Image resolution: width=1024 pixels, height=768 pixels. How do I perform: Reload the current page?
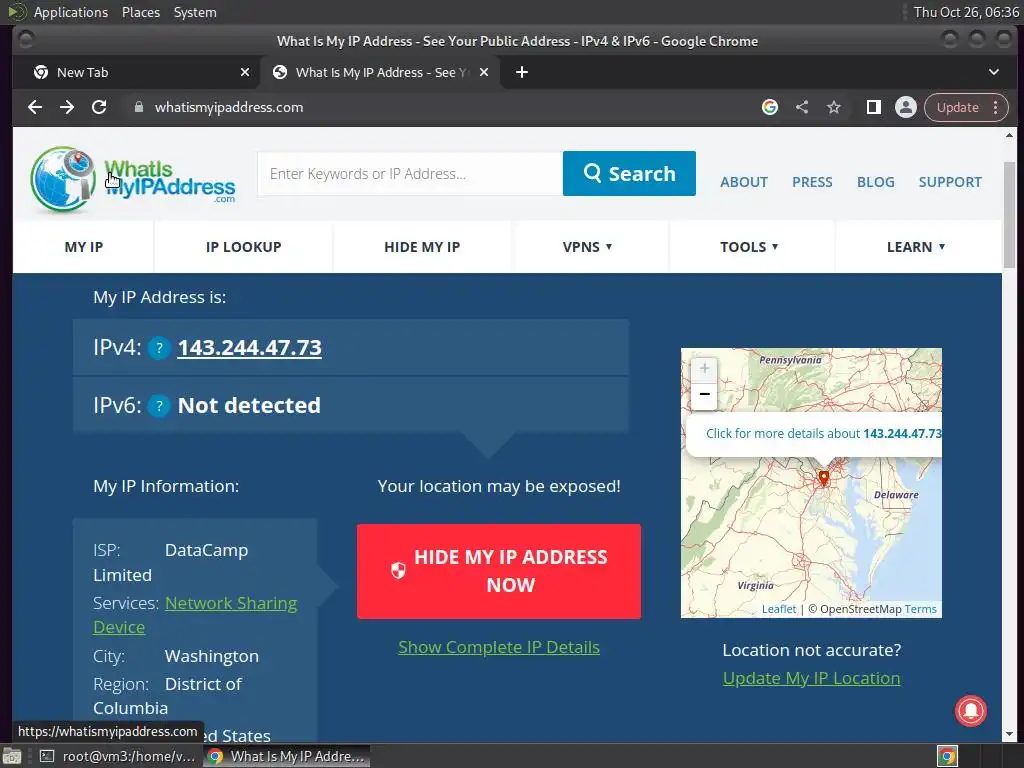click(99, 107)
